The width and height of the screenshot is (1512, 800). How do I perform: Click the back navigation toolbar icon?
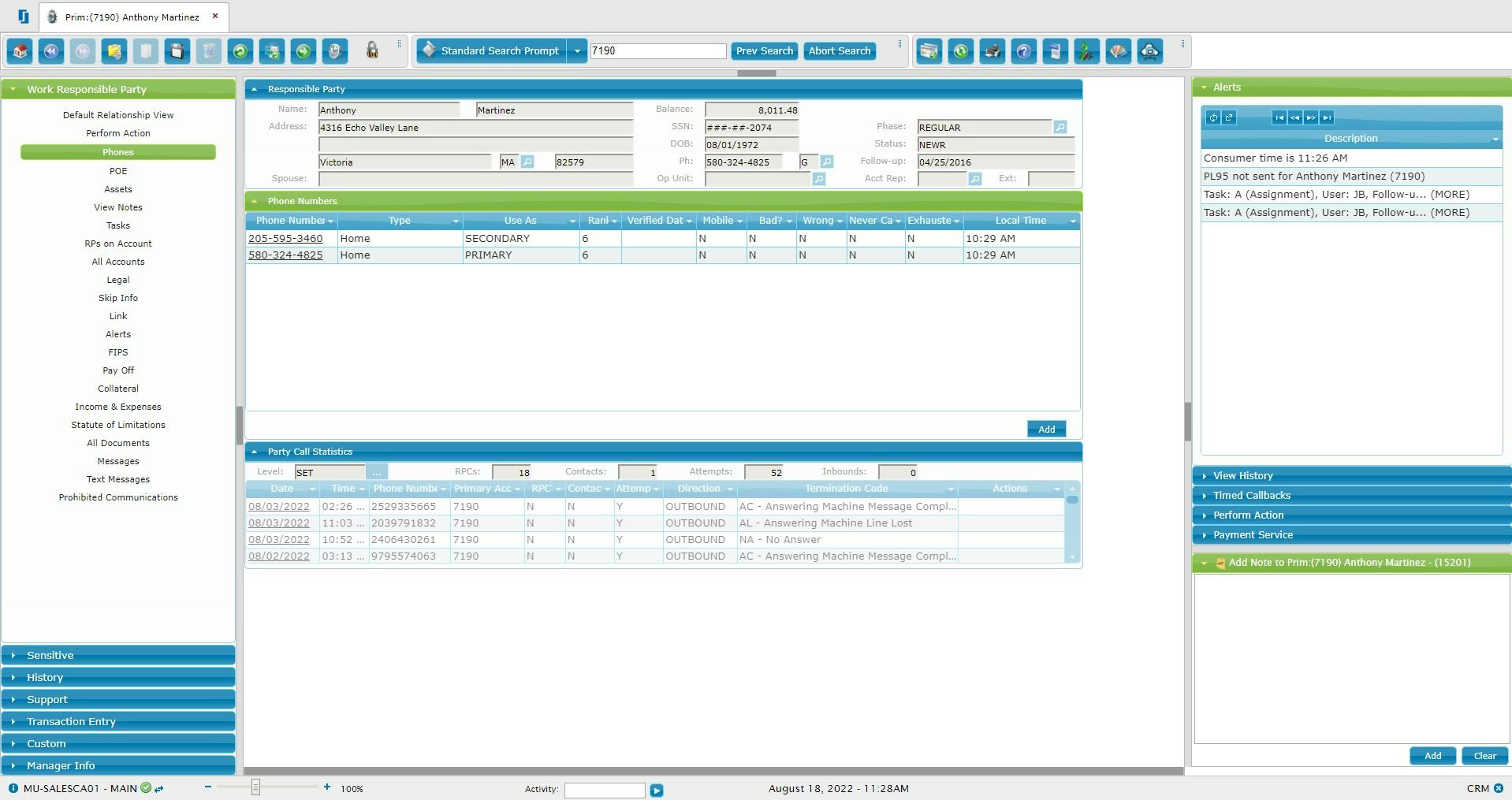coord(51,51)
